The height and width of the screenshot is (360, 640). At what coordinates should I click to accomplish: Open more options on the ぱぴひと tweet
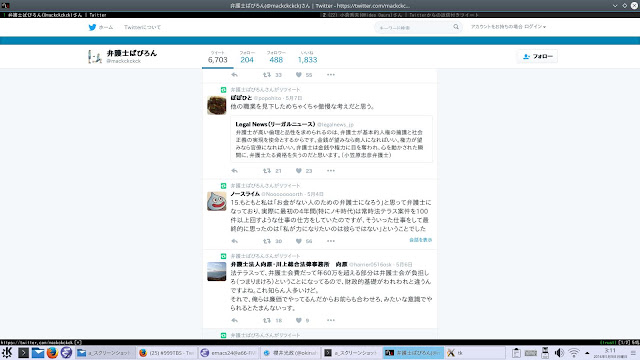coord(331,171)
